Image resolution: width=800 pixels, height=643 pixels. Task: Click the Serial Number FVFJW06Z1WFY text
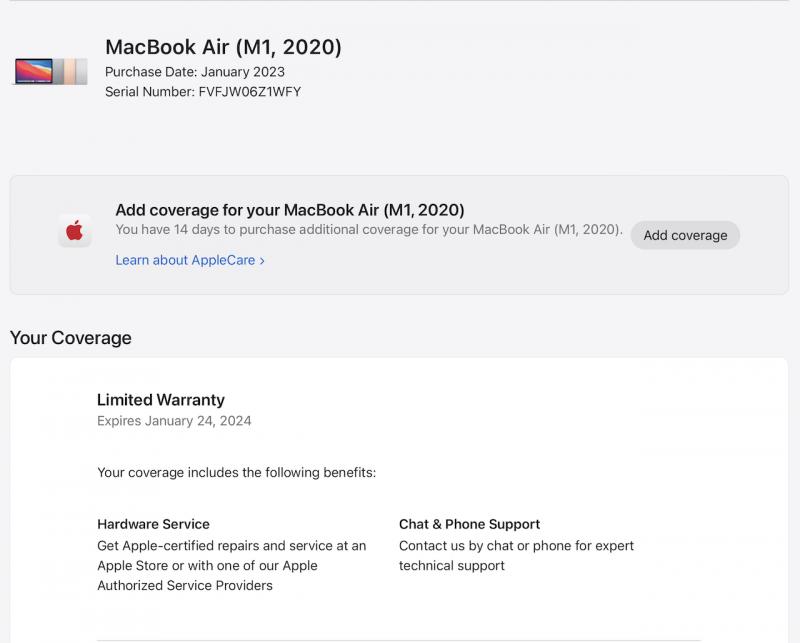pyautogui.click(x=203, y=92)
